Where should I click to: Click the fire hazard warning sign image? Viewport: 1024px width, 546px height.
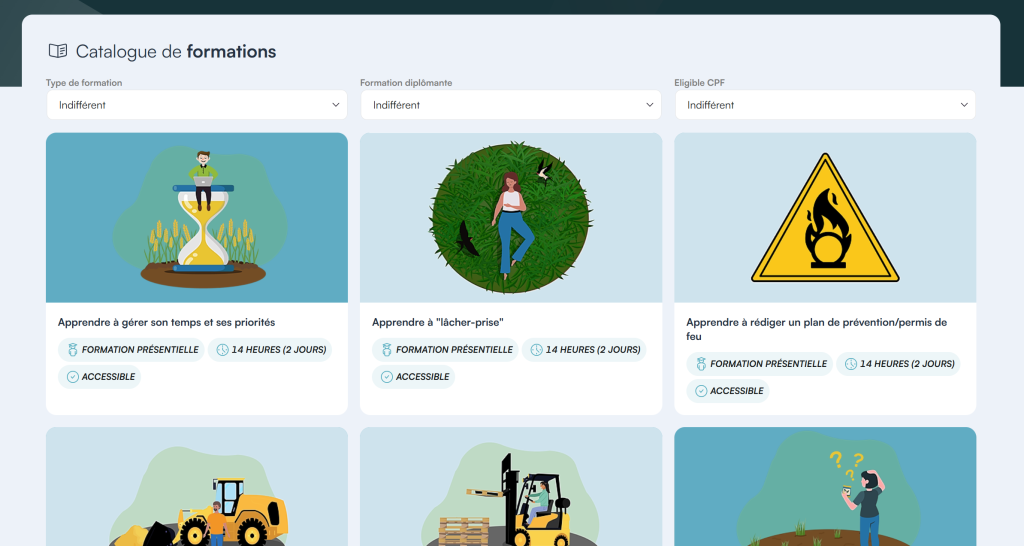(825, 218)
